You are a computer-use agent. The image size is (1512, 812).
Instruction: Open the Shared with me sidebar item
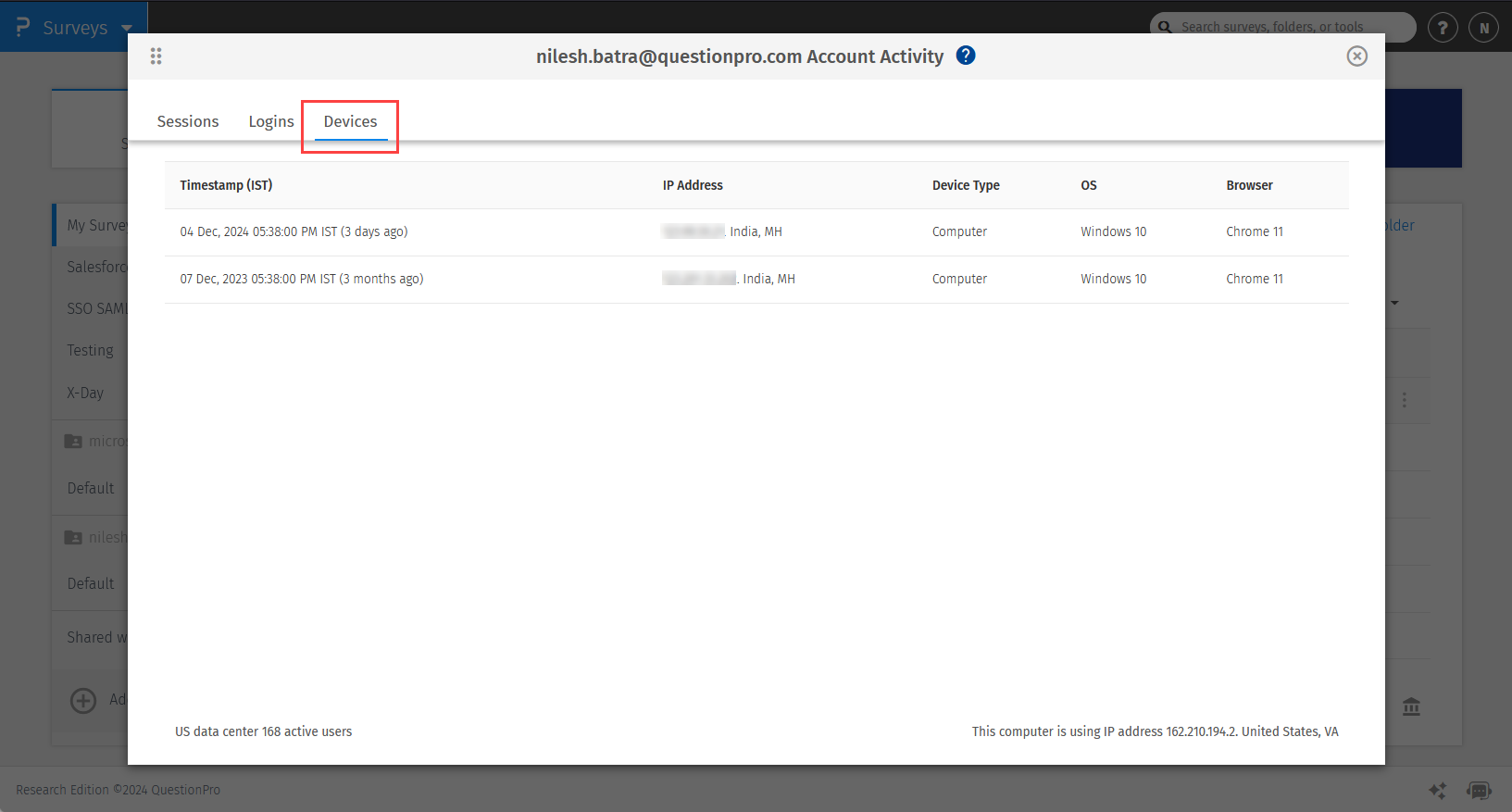point(96,637)
